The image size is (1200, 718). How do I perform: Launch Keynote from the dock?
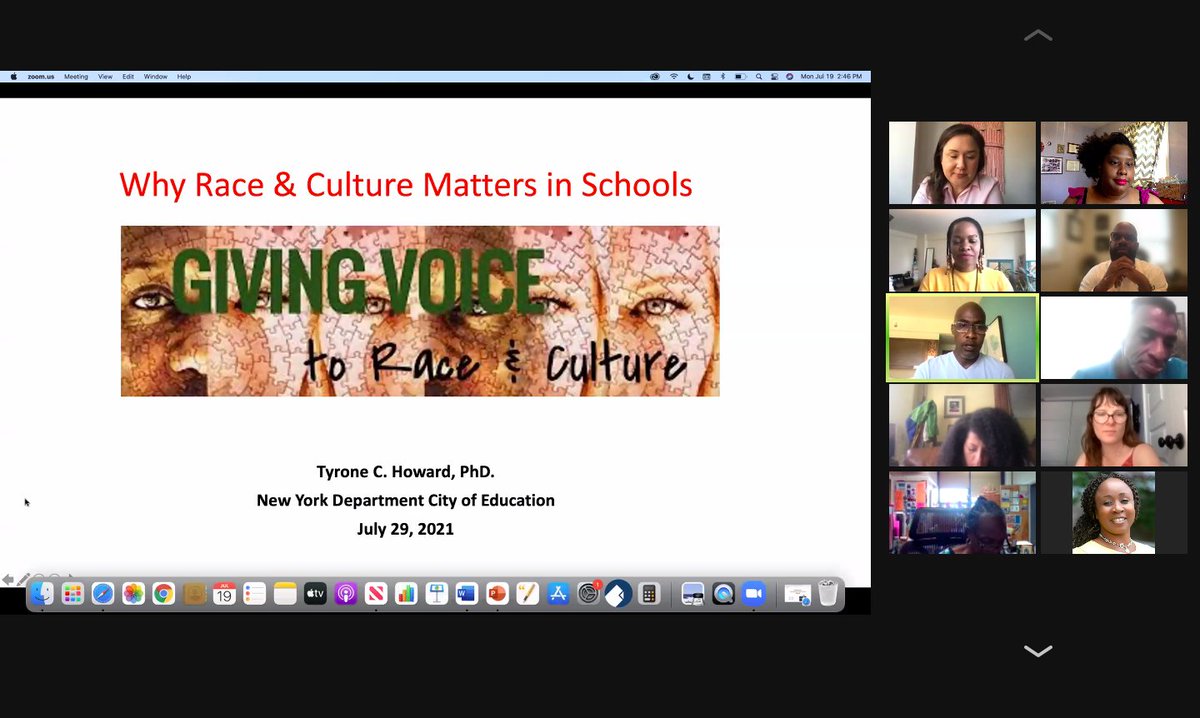[x=436, y=594]
